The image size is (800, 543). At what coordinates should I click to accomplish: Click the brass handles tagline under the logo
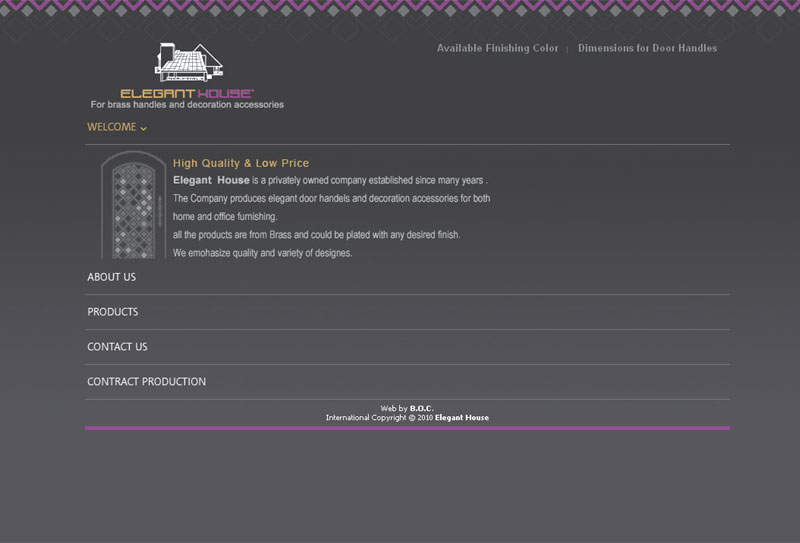point(187,105)
